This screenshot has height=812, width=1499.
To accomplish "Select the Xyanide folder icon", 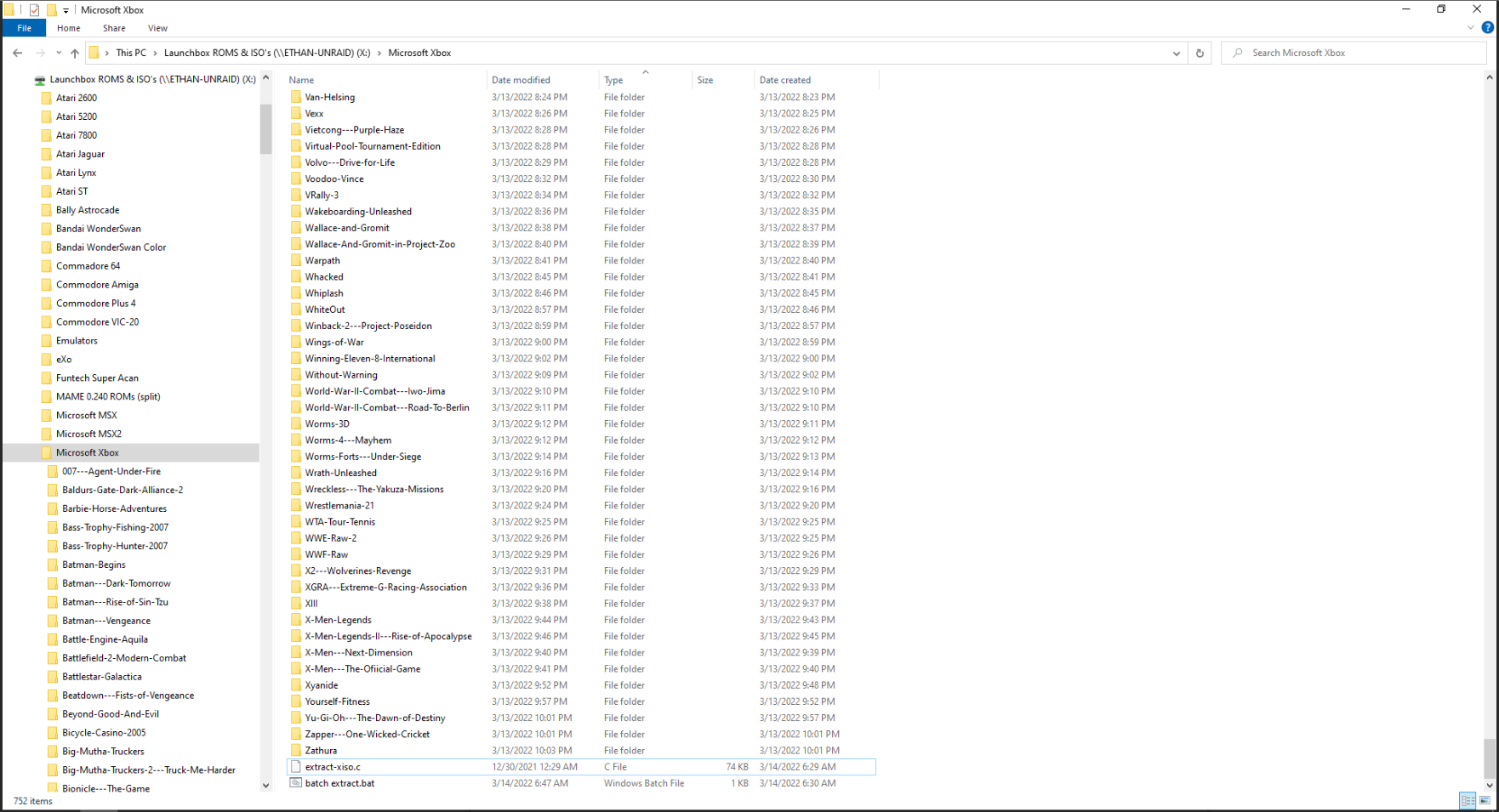I will tap(296, 685).
